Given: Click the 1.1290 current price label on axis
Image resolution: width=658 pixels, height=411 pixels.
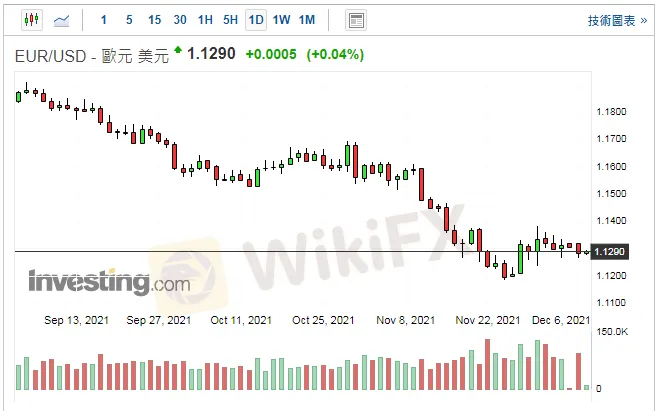Looking at the screenshot, I should tap(609, 251).
